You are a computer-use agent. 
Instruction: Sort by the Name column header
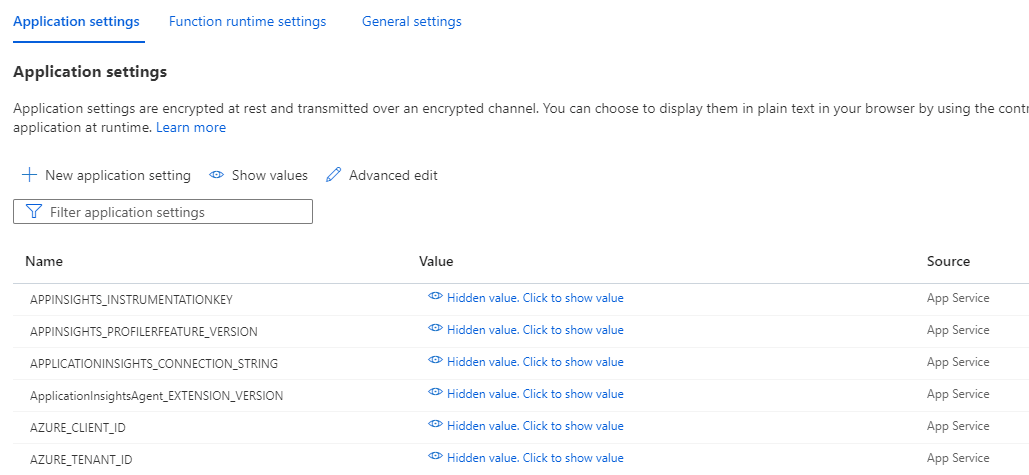pyautogui.click(x=44, y=261)
